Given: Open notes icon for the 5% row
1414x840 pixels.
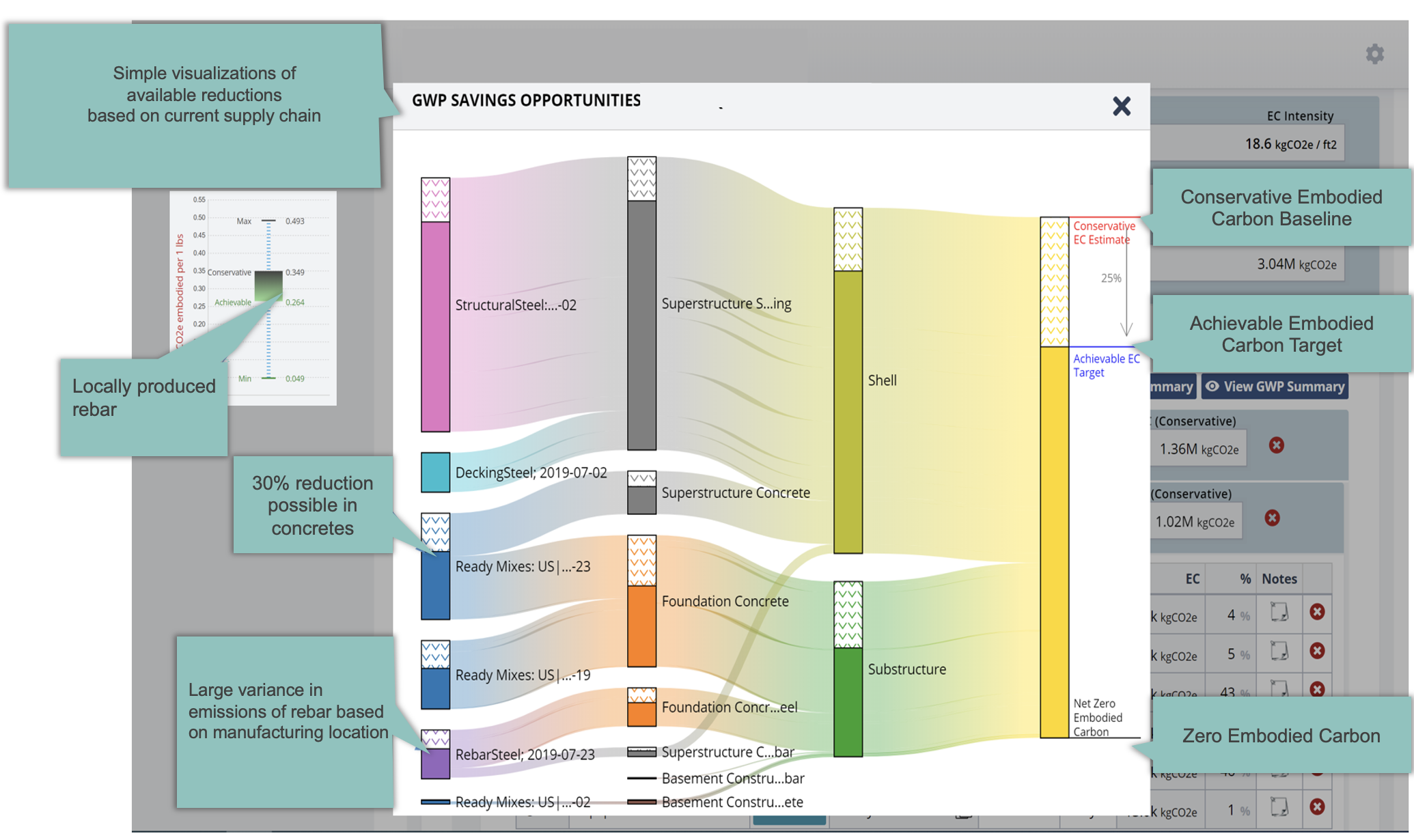Looking at the screenshot, I should coord(1279,651).
